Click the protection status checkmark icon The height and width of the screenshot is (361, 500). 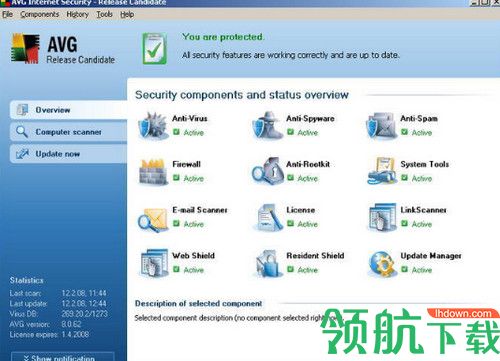point(155,49)
